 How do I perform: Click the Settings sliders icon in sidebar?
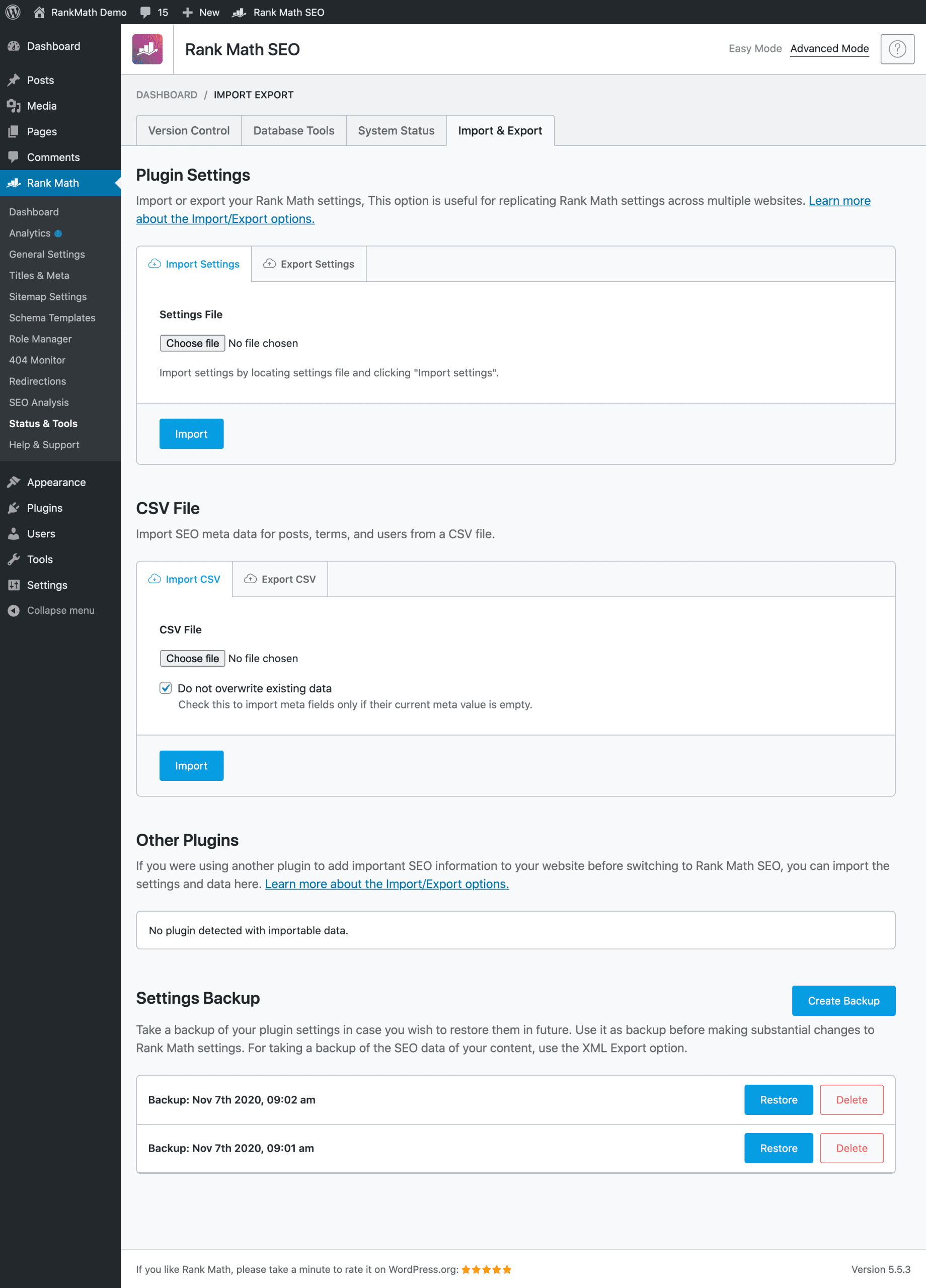click(14, 585)
